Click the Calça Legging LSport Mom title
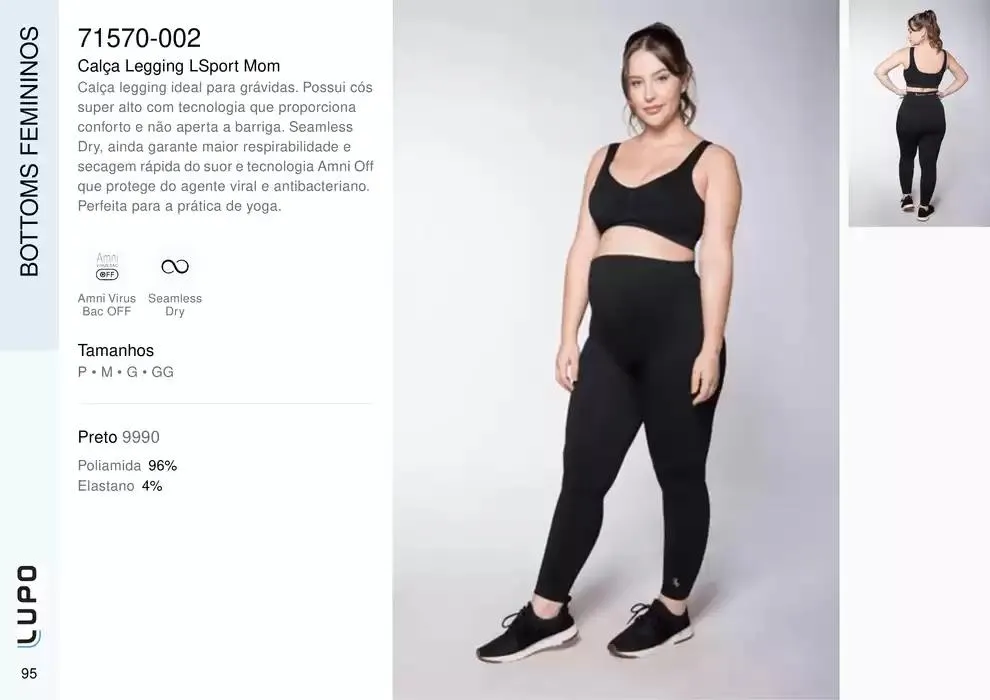The image size is (990, 700). point(179,66)
